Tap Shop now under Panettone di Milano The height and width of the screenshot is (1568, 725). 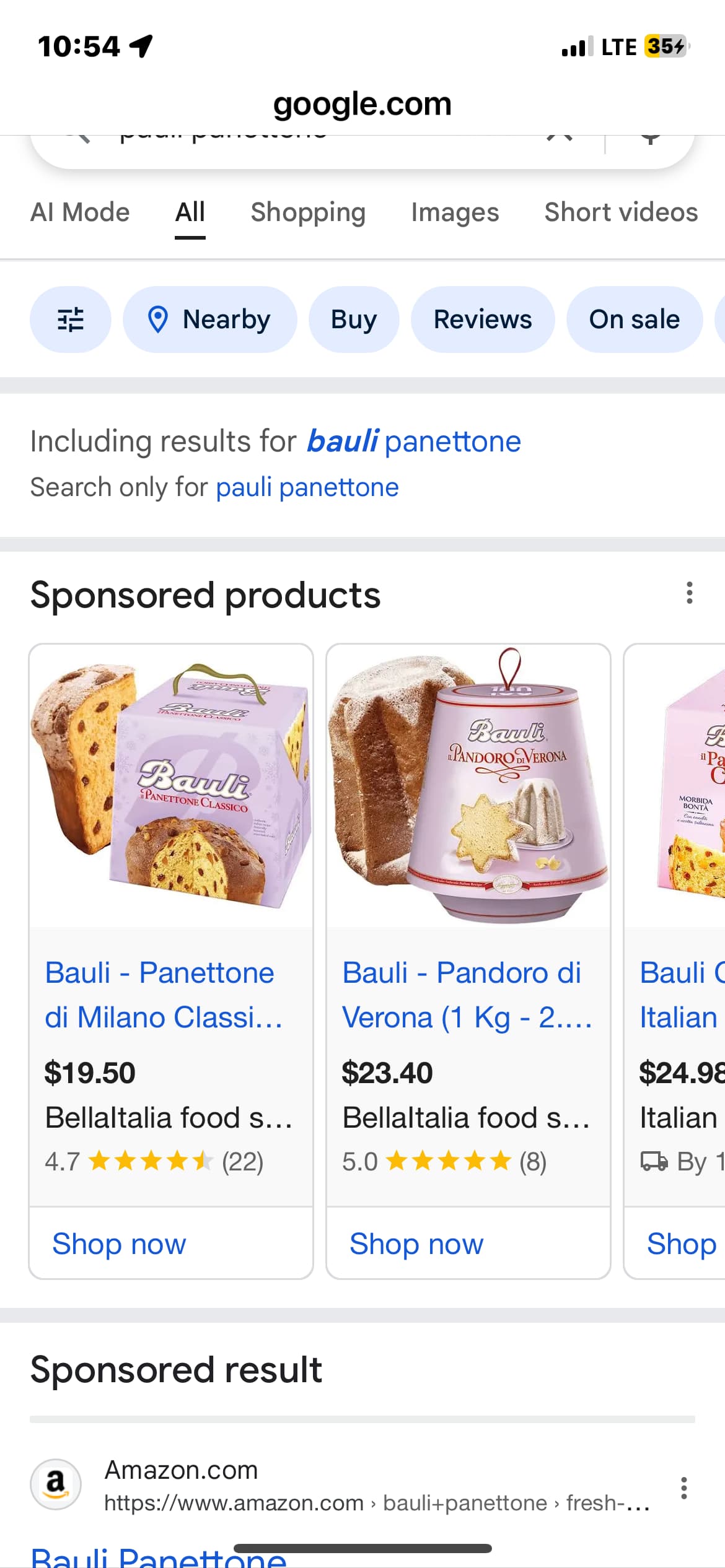click(119, 1244)
